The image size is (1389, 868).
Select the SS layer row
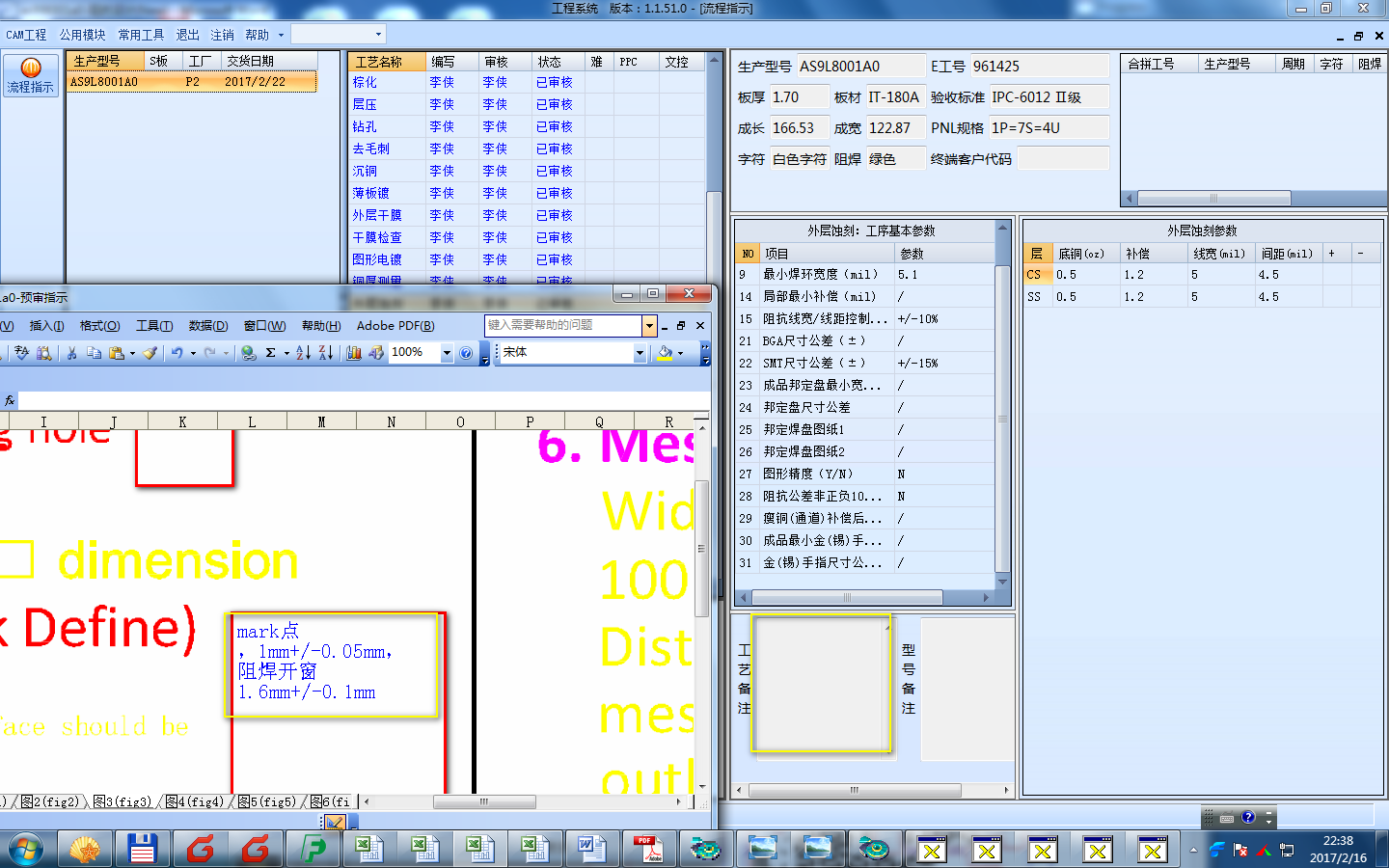point(1202,297)
